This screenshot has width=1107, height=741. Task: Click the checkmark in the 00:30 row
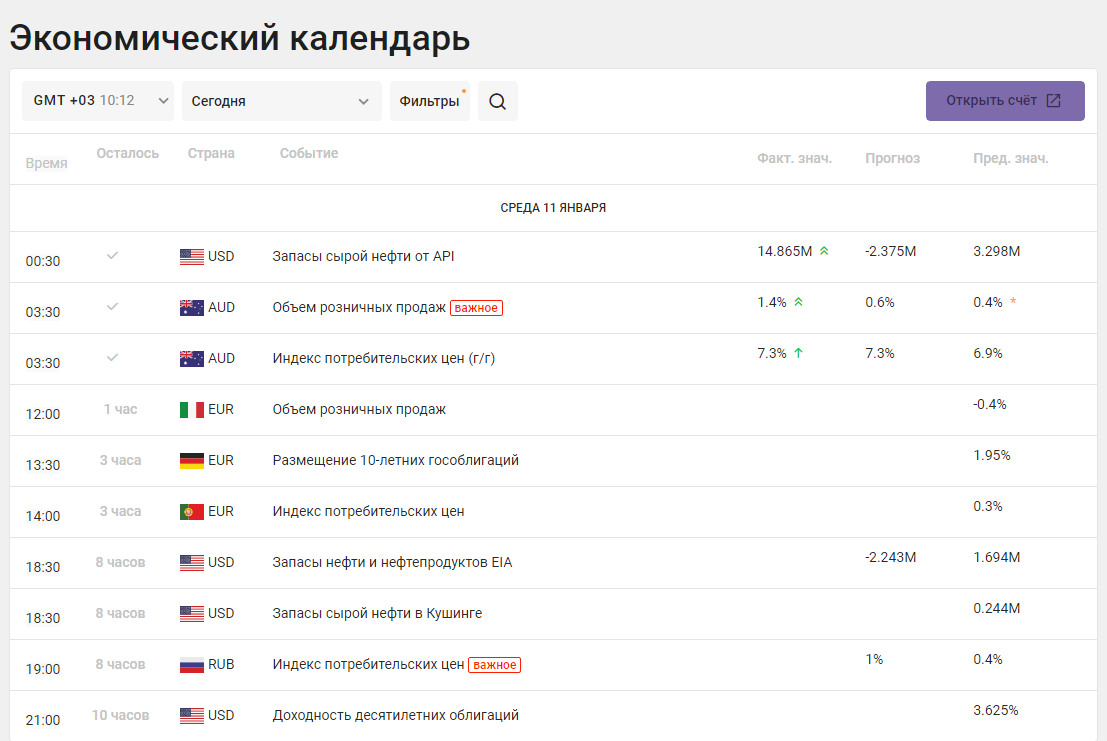(112, 255)
